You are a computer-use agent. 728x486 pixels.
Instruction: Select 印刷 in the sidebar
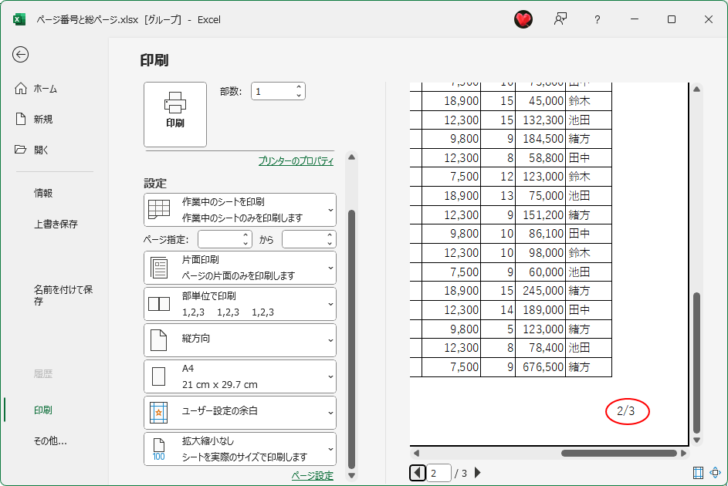[43, 410]
